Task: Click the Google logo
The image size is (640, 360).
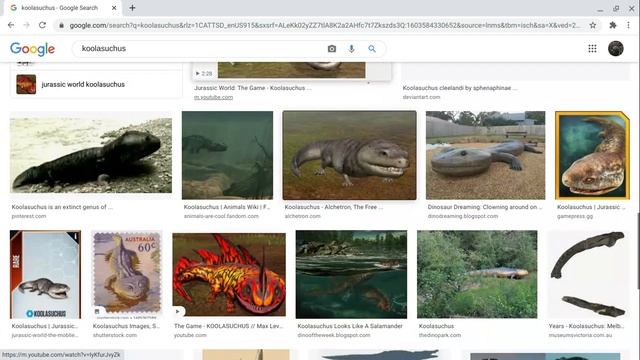Action: 33,49
